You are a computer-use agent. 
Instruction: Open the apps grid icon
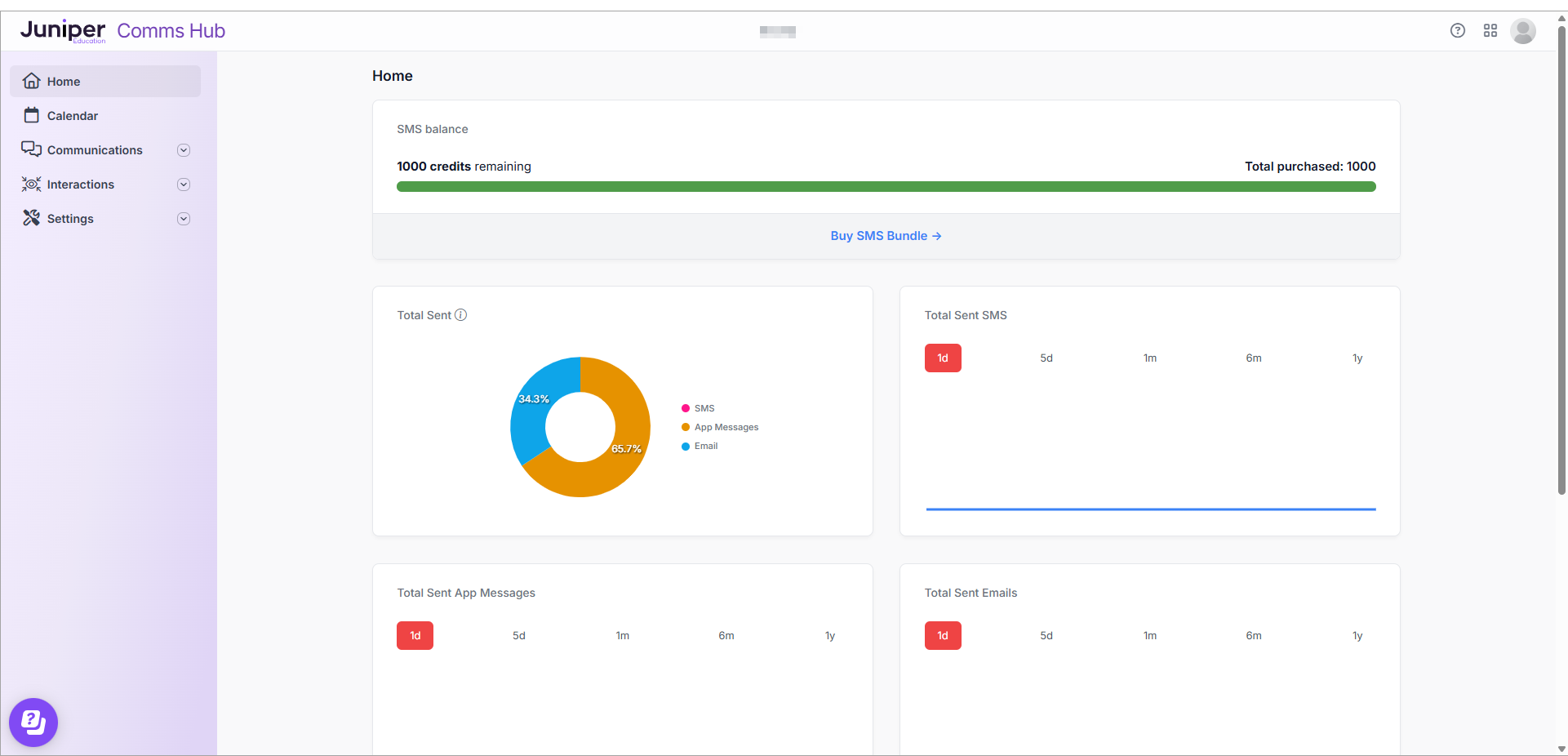1490,30
